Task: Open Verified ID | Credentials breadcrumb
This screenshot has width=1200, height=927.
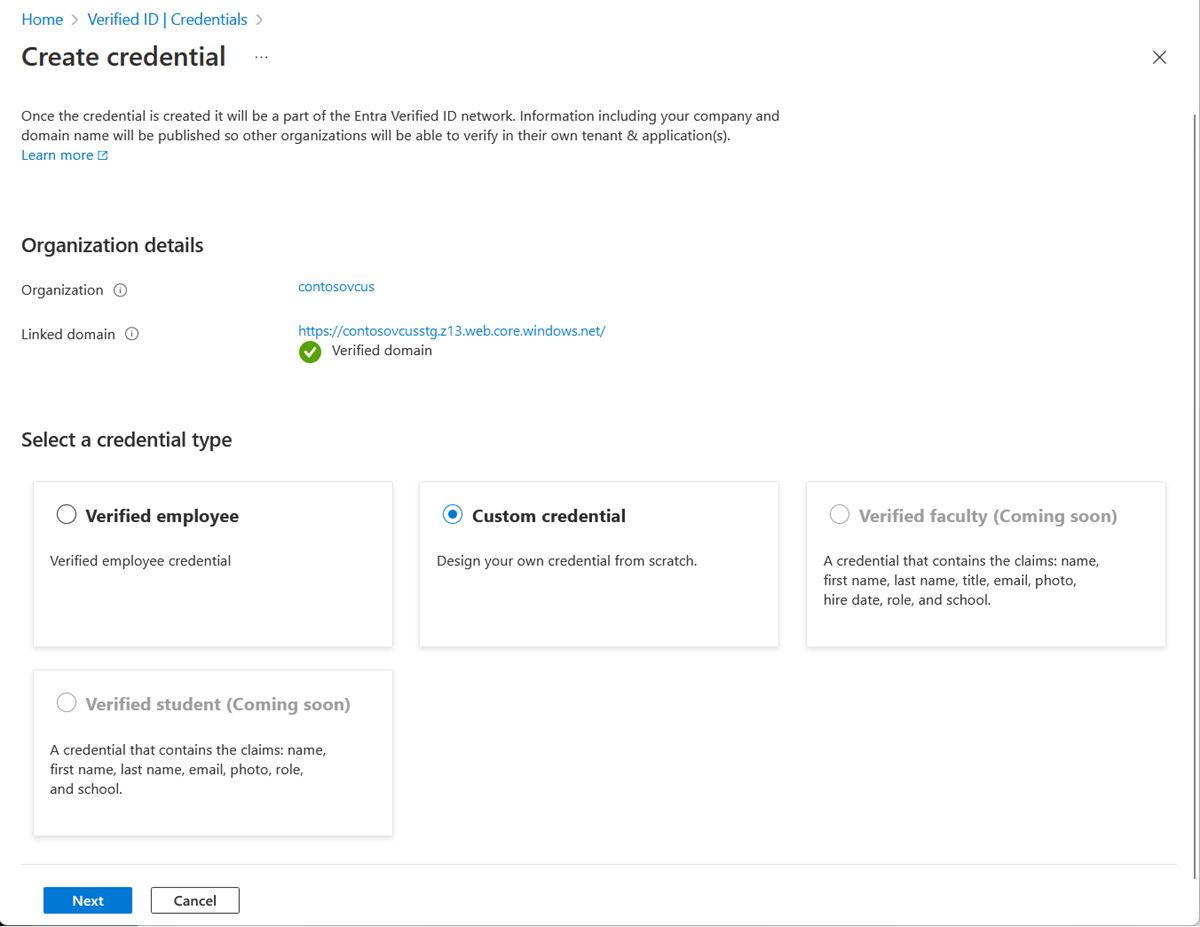Action: point(167,19)
